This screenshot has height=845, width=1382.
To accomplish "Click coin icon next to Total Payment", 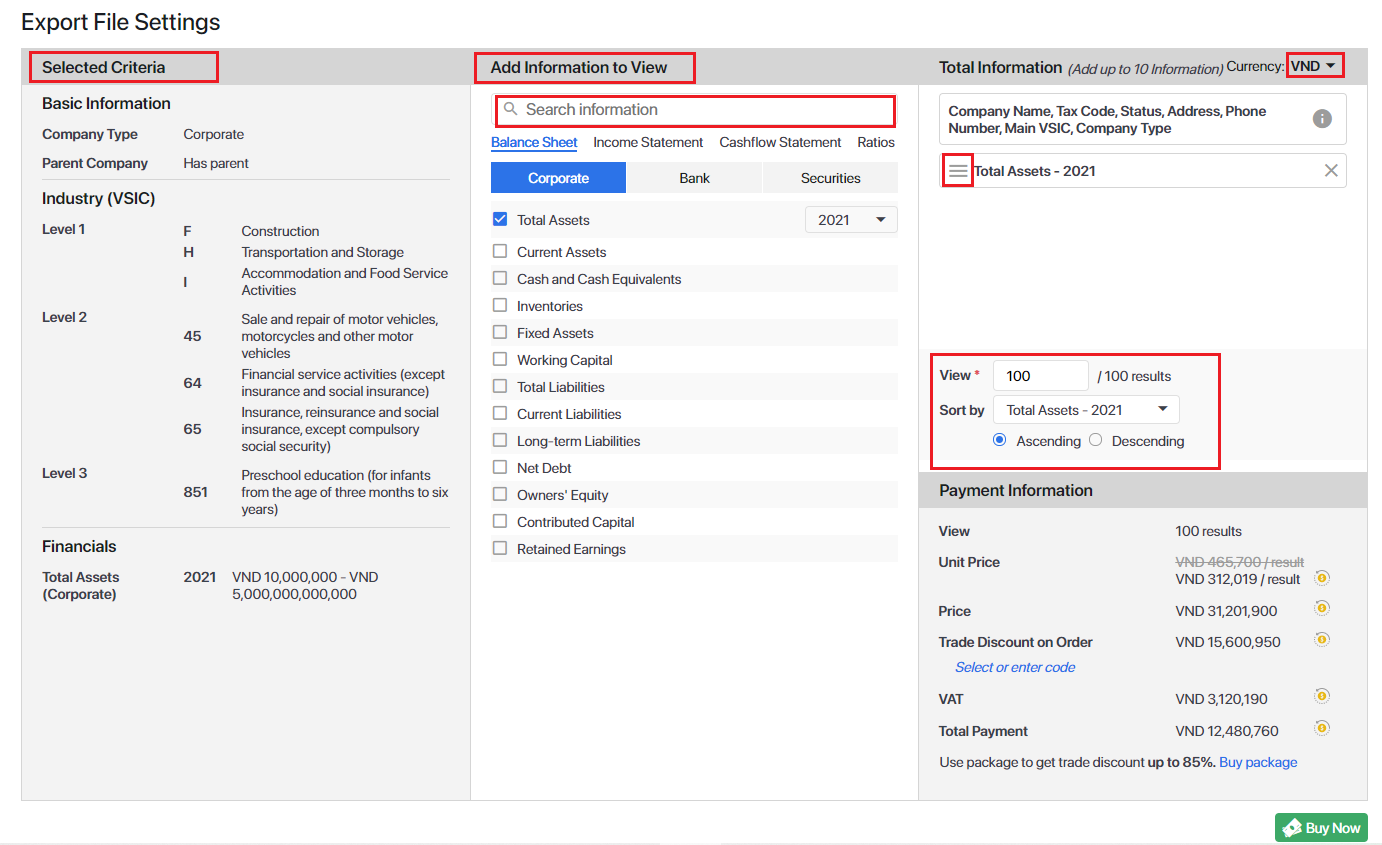I will pos(1321,728).
